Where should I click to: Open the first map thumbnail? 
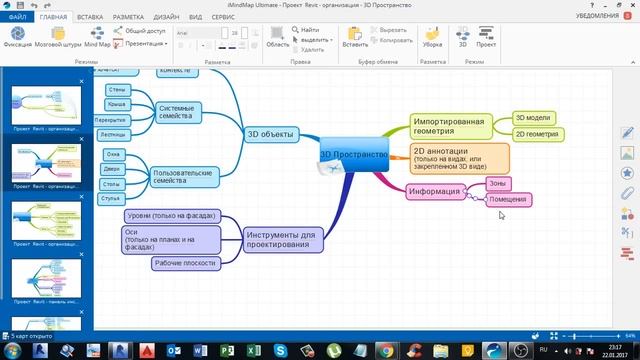point(46,105)
